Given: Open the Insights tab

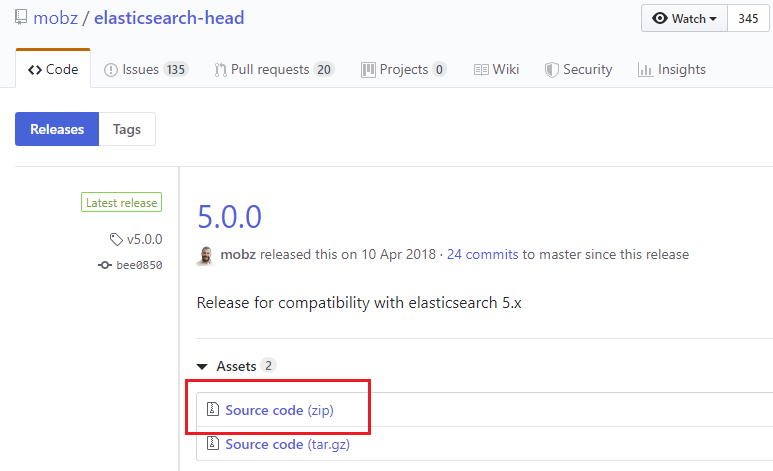Looking at the screenshot, I should point(672,70).
